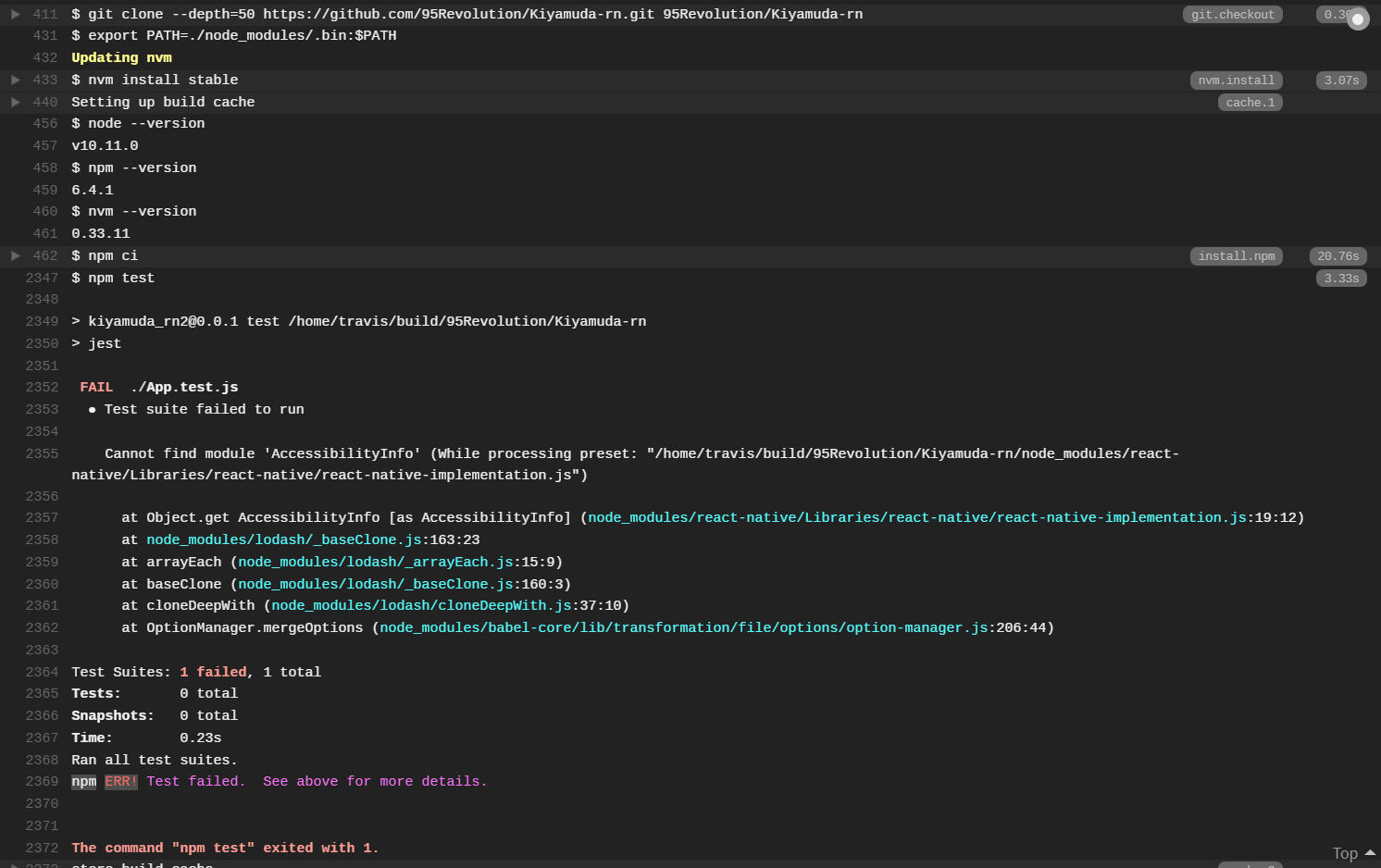The height and width of the screenshot is (868, 1381).
Task: Click the './App.test.js' file name
Action: [x=184, y=387]
